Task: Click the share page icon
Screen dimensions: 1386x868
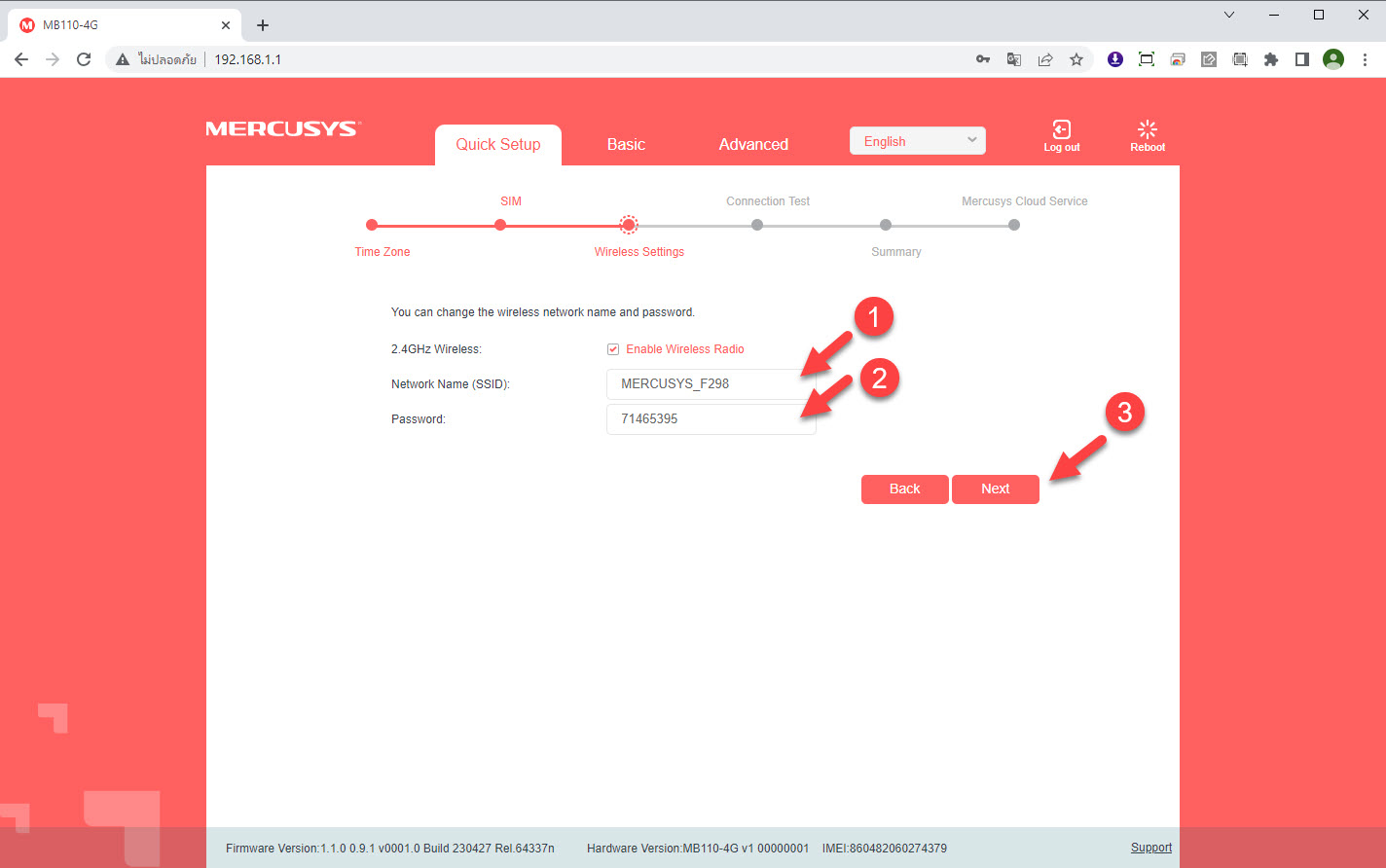Action: coord(1045,59)
